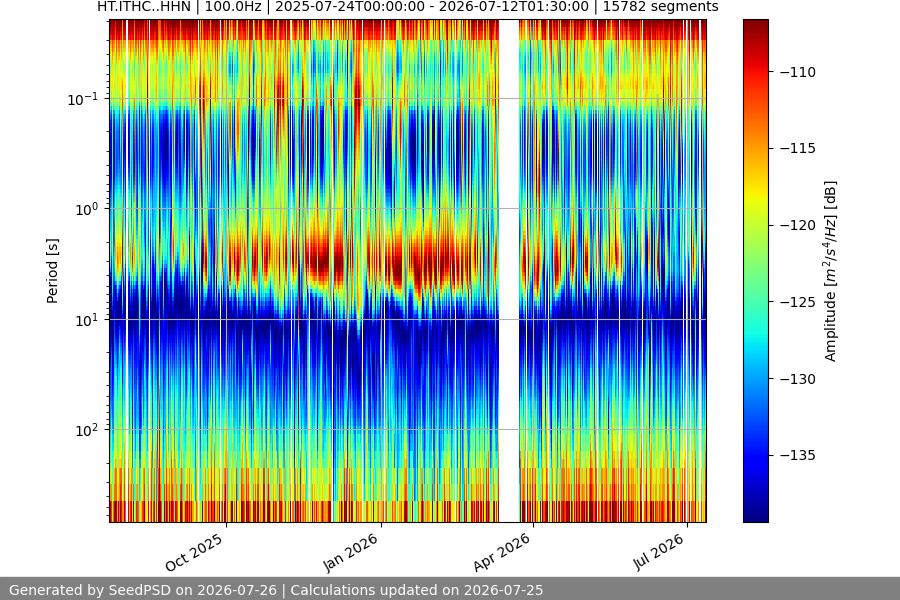Click the plot title text HT.ITHC..HHN

pos(143,7)
